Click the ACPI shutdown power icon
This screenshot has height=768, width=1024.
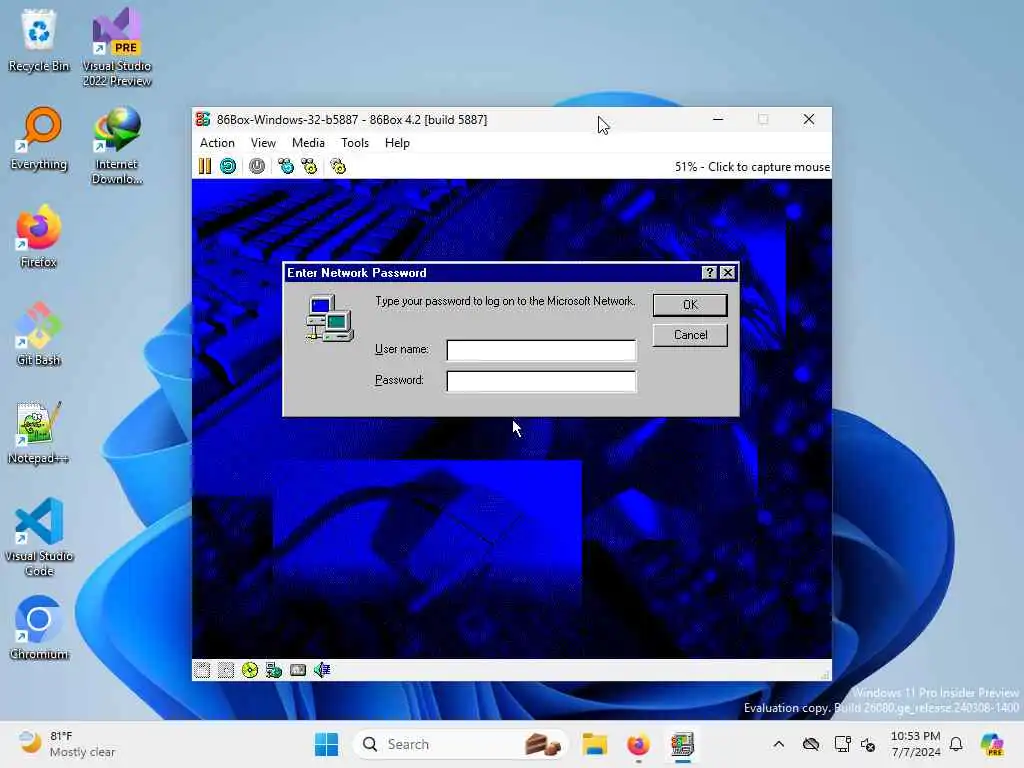click(x=257, y=167)
